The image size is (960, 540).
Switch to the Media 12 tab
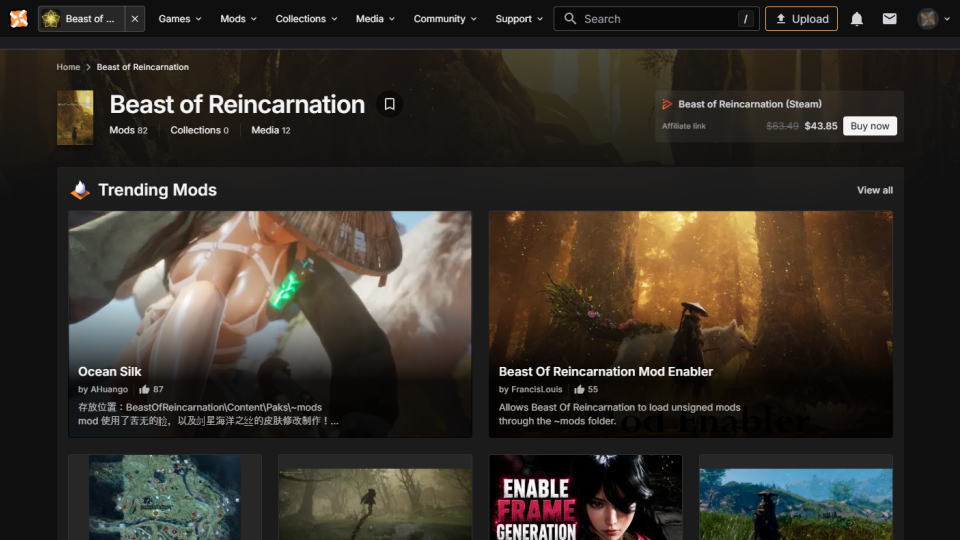271,130
